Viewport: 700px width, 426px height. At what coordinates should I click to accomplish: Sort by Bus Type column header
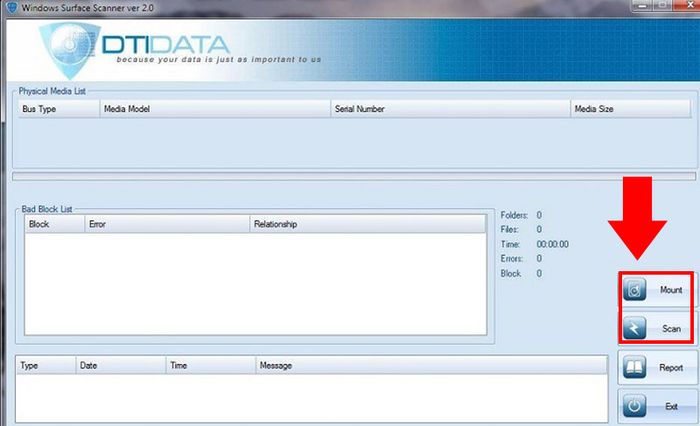[x=59, y=109]
